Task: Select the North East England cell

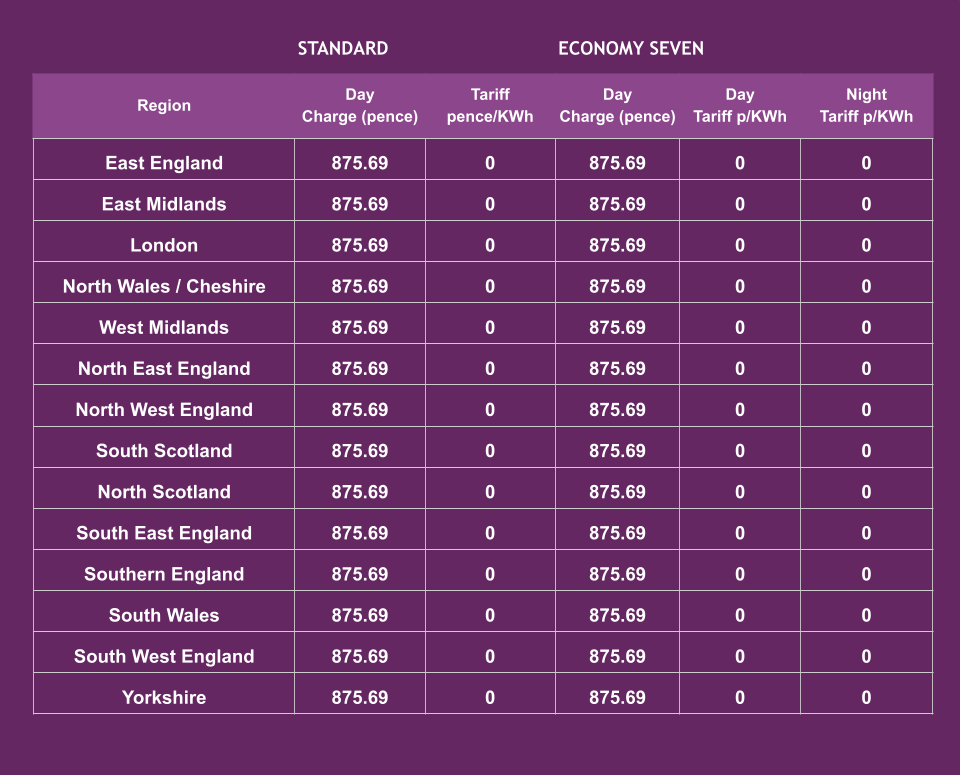Action: [x=164, y=368]
